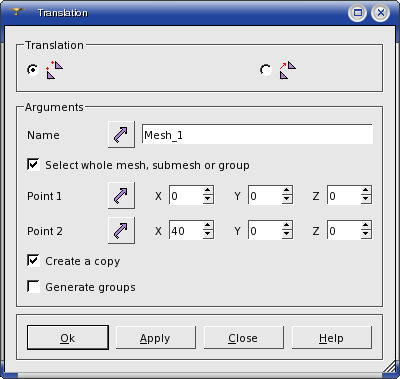The height and width of the screenshot is (379, 400).
Task: Click the vector translation mode icon
Action: [288, 70]
